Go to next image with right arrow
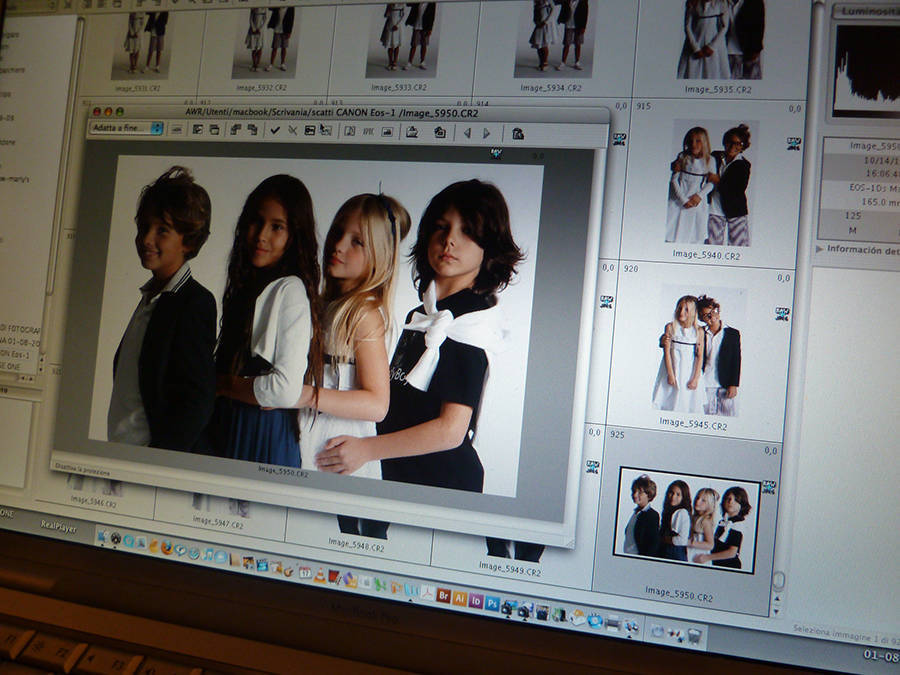Image resolution: width=900 pixels, height=675 pixels. [487, 133]
